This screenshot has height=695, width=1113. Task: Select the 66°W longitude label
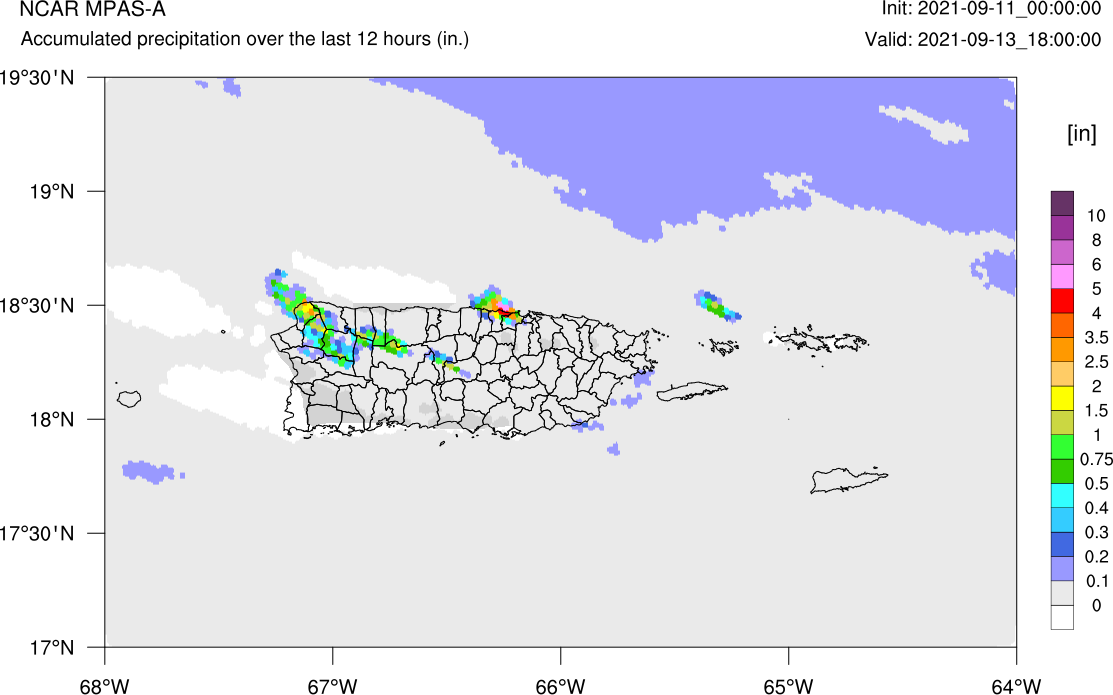560,686
